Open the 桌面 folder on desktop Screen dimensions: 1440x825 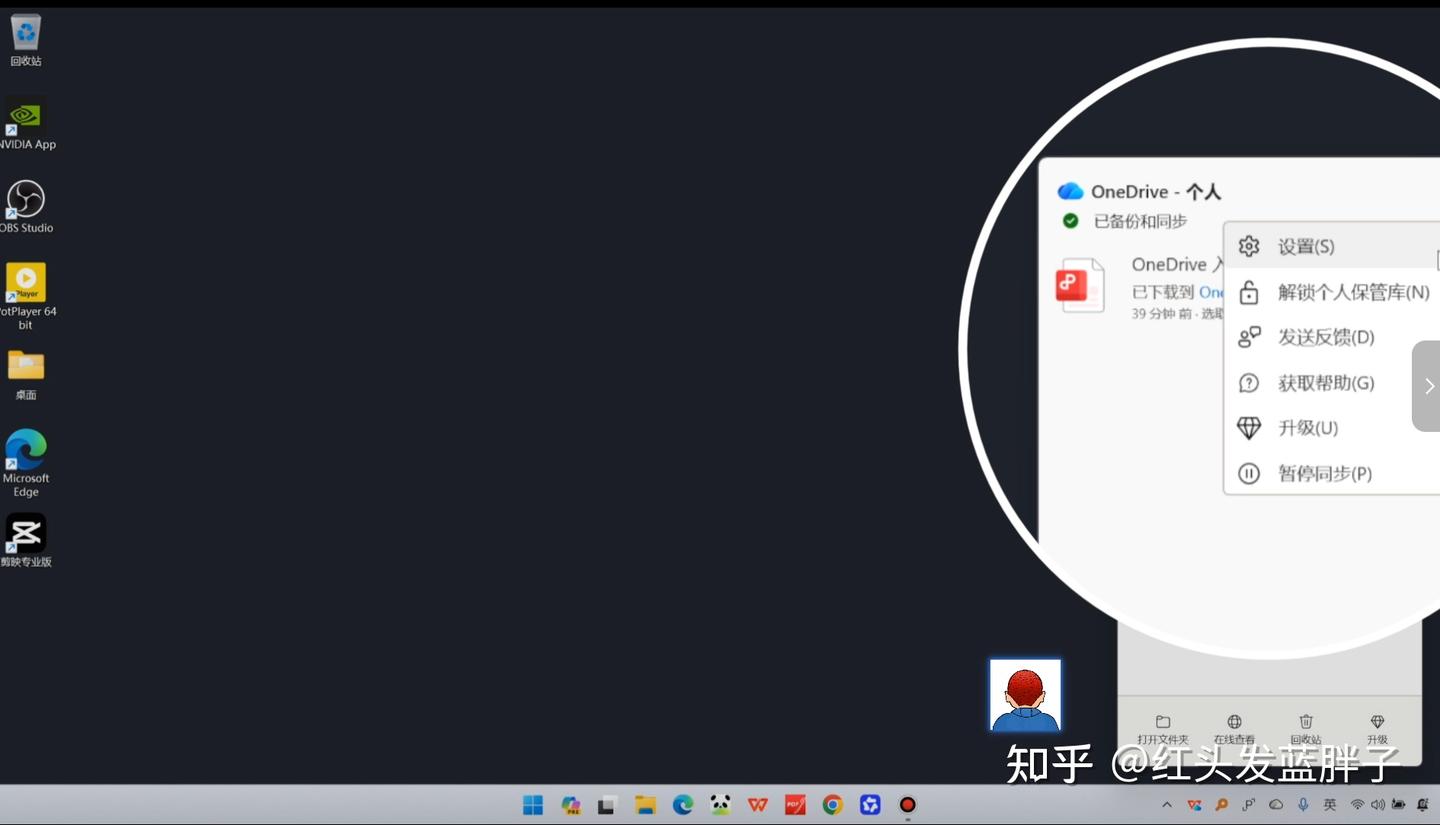pyautogui.click(x=26, y=374)
